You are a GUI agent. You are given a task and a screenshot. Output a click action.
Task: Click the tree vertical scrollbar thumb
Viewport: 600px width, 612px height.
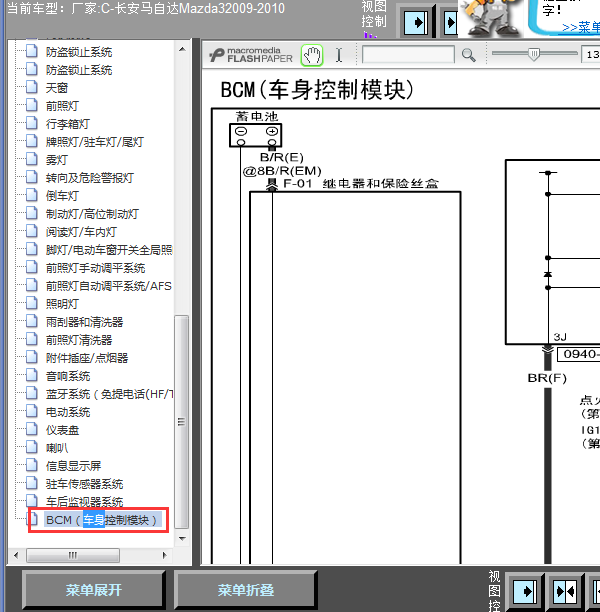182,422
